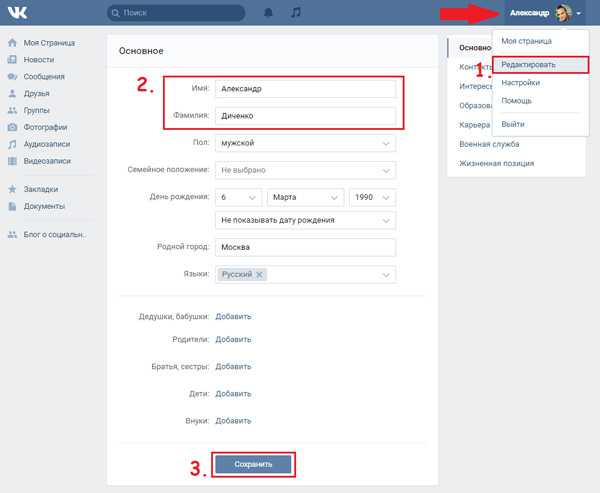Click the Сообщения chat icon
The height and width of the screenshot is (493, 600).
12,77
